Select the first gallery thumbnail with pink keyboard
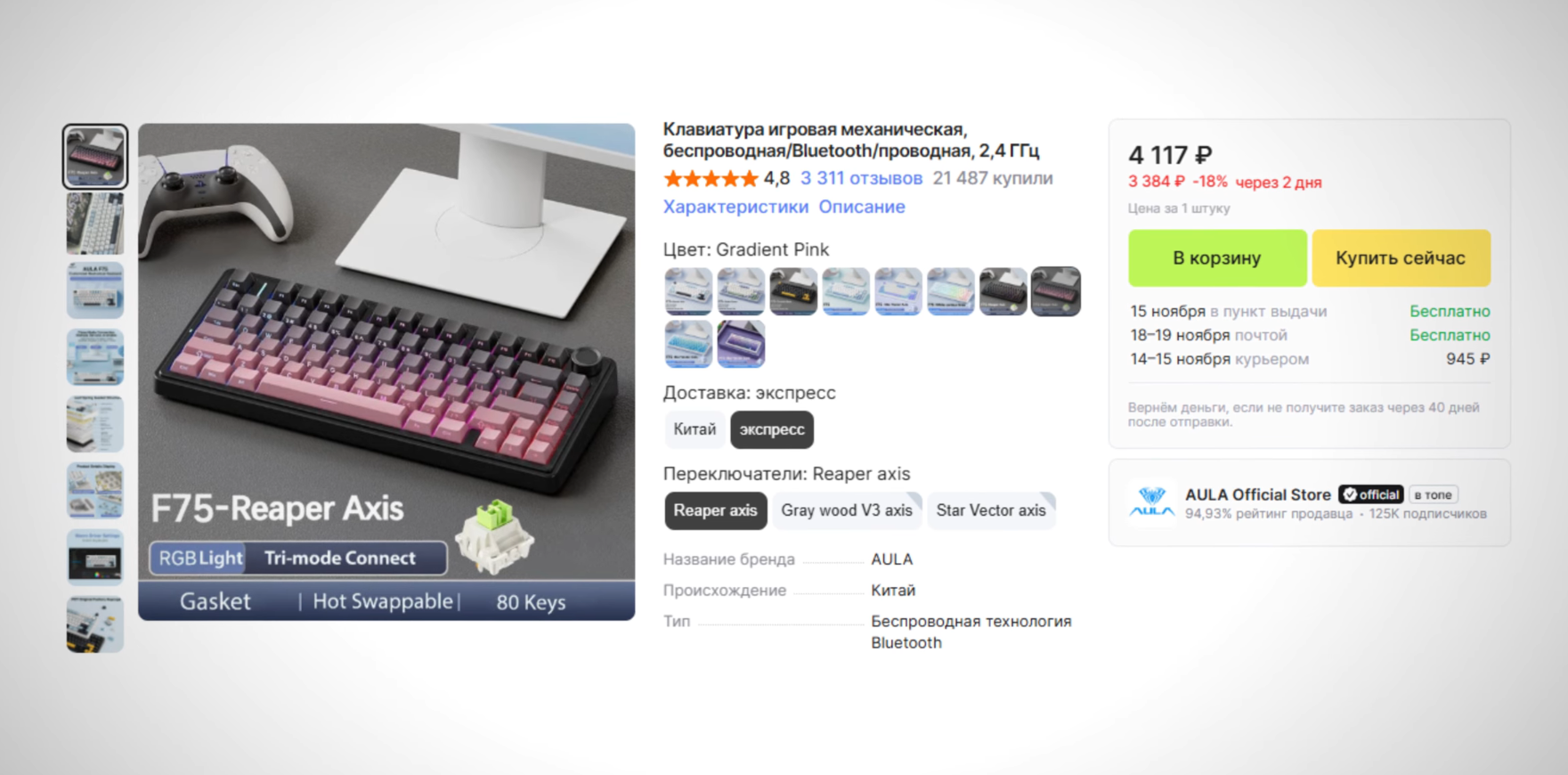1568x775 pixels. [95, 157]
